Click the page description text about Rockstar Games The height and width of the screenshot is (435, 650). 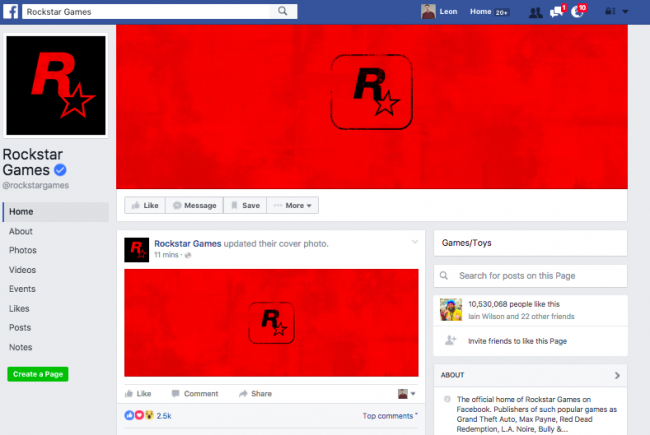pyautogui.click(x=536, y=414)
